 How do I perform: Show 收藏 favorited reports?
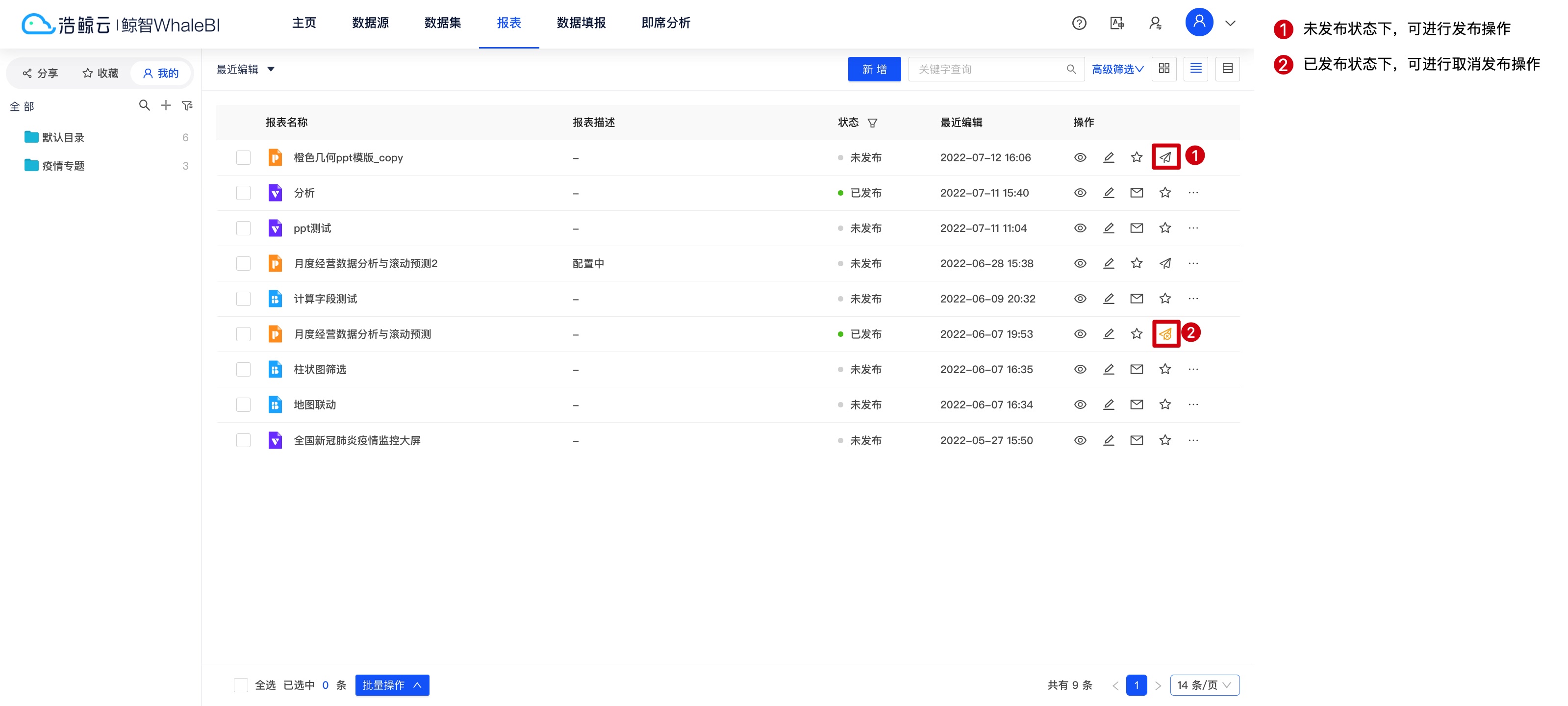[101, 74]
